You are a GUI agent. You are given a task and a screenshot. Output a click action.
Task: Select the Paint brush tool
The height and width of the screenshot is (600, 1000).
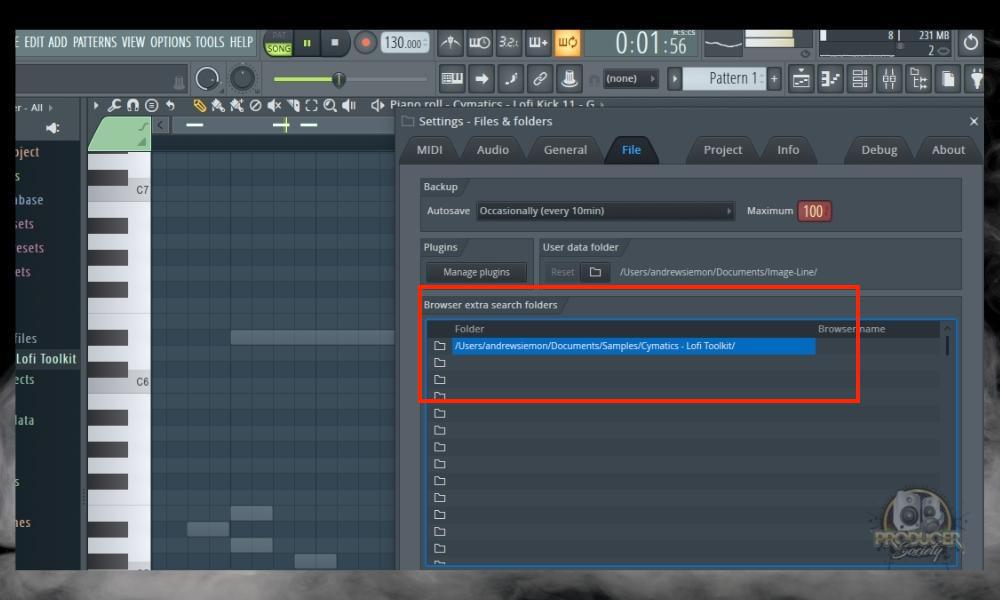(218, 105)
